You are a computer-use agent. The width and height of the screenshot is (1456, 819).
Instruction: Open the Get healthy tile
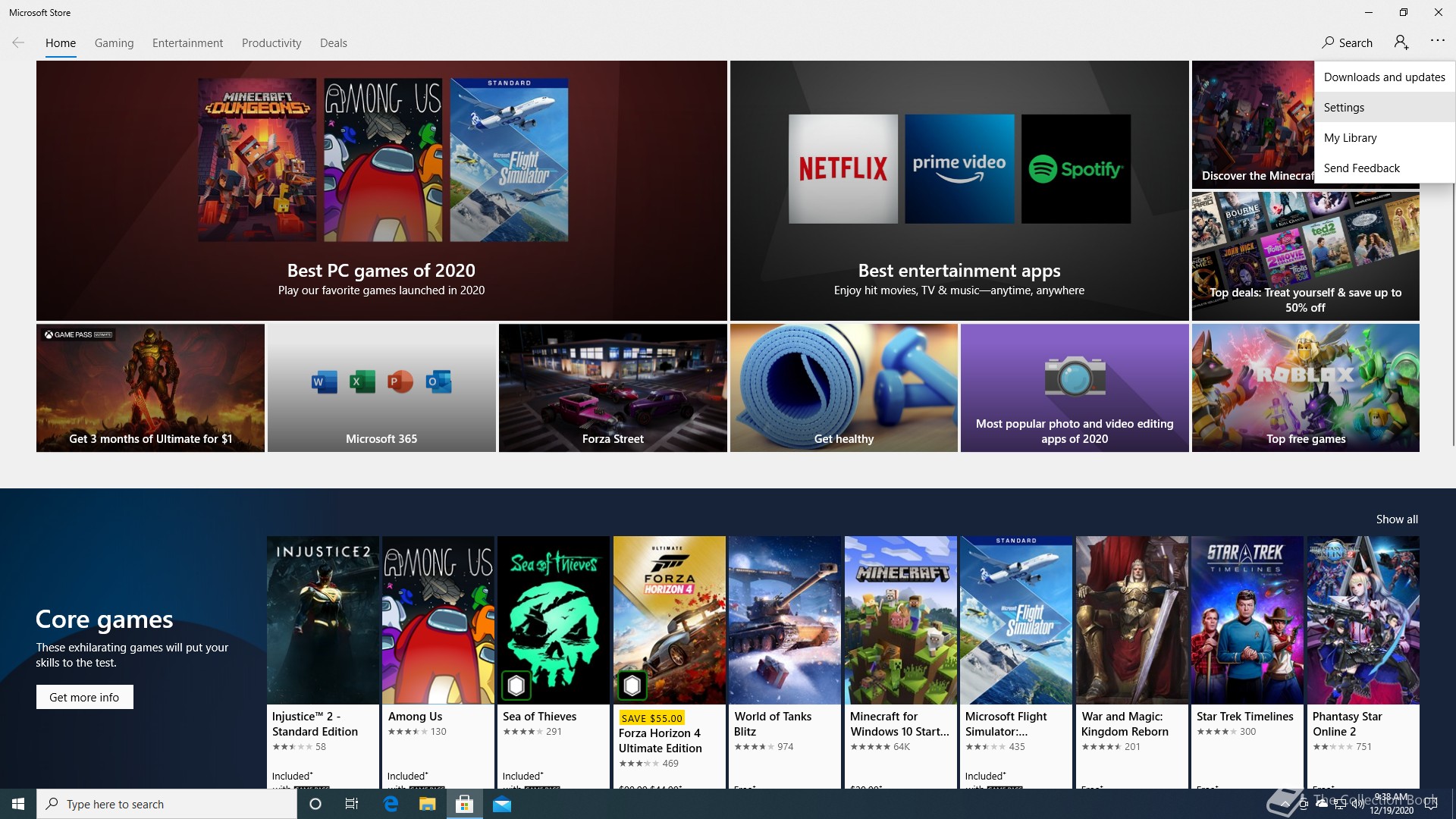pos(843,388)
